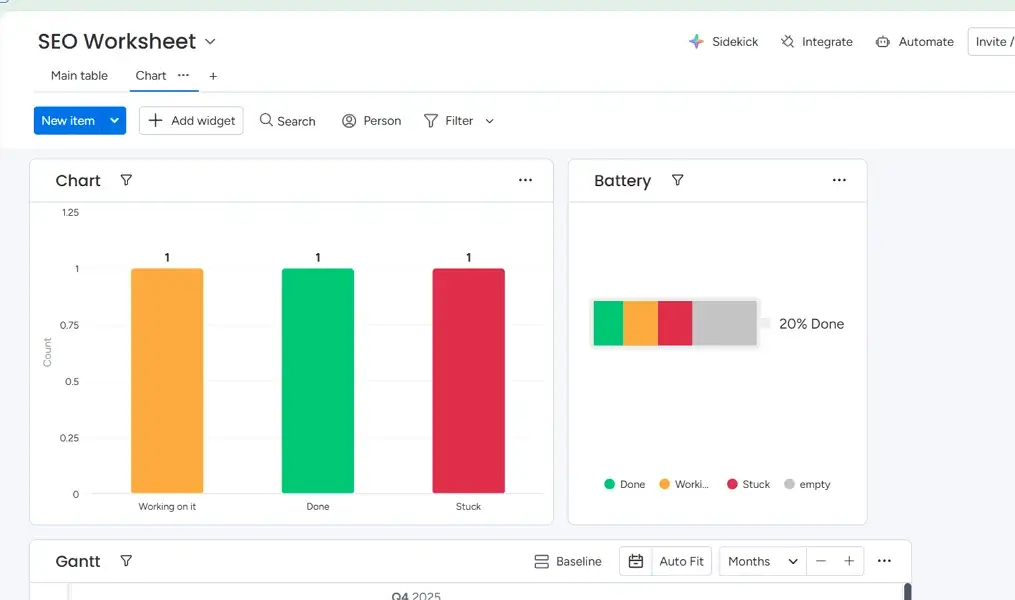Click the Sidekick AI icon
1015x600 pixels.
[696, 42]
